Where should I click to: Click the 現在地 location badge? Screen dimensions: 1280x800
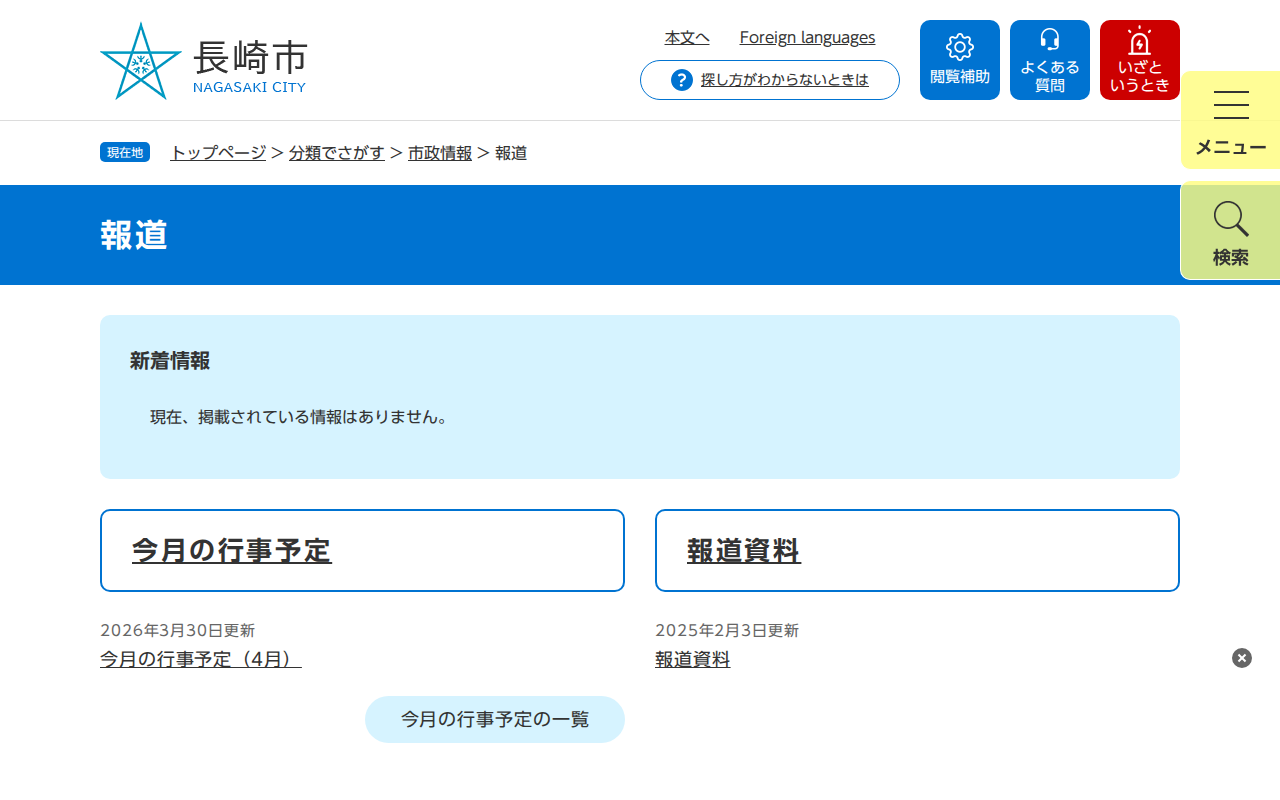point(124,151)
